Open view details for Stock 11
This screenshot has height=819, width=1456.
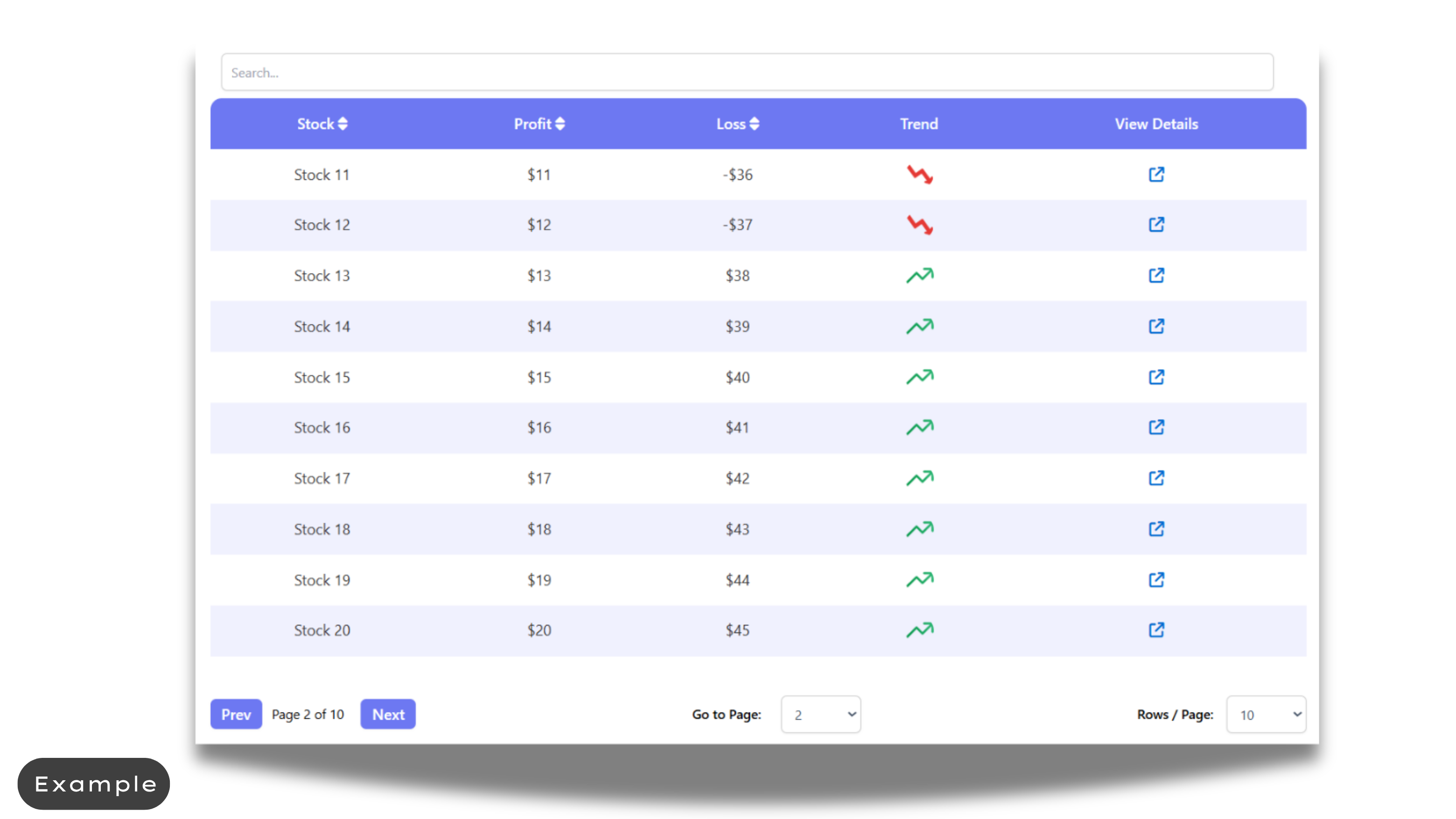tap(1156, 174)
